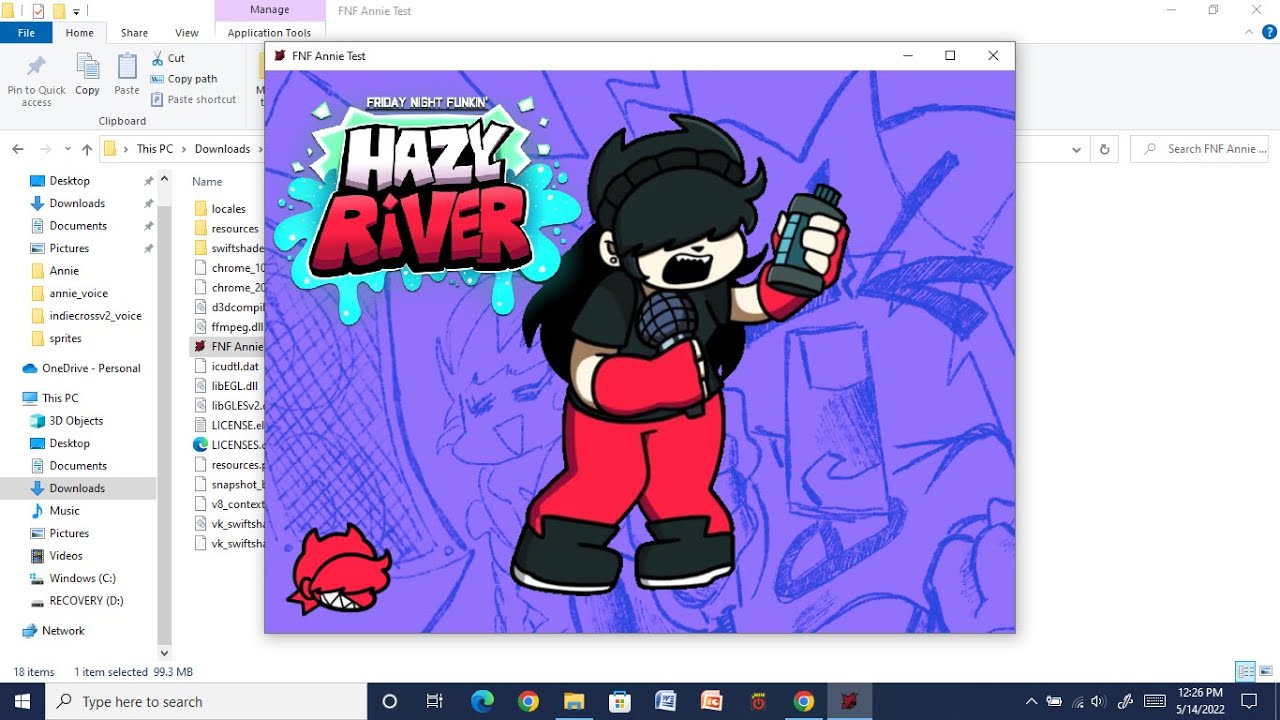
Task: Select 3D Objects under This PC
Action: point(76,421)
